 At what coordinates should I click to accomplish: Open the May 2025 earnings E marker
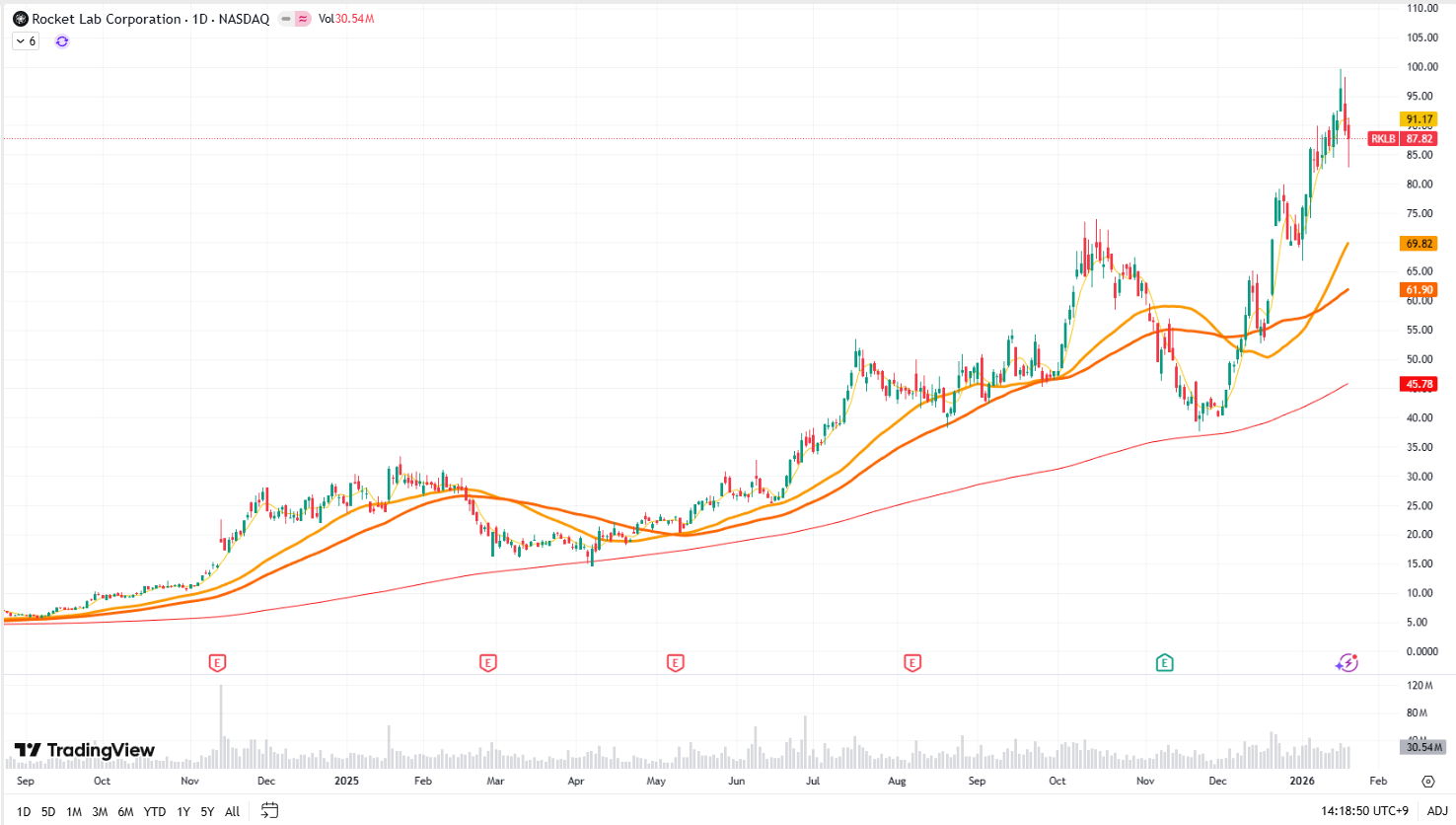click(x=676, y=663)
